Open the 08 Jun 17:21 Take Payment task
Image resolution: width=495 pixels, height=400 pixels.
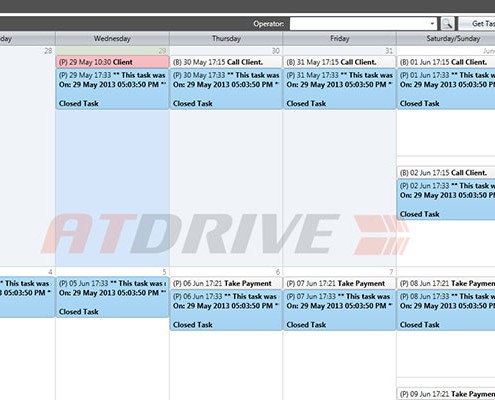(446, 283)
